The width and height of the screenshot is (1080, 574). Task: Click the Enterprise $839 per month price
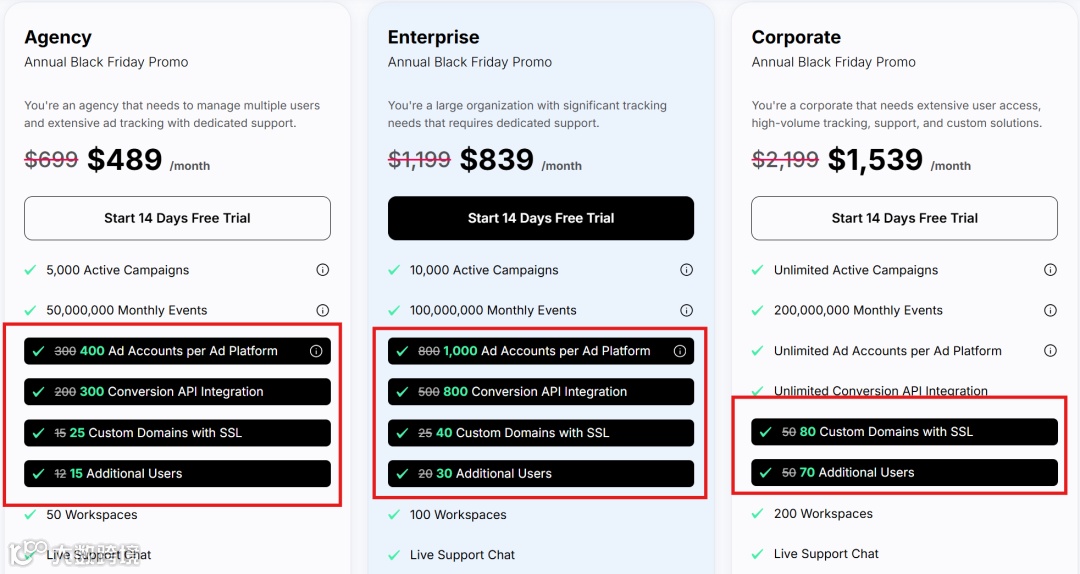[x=497, y=160]
